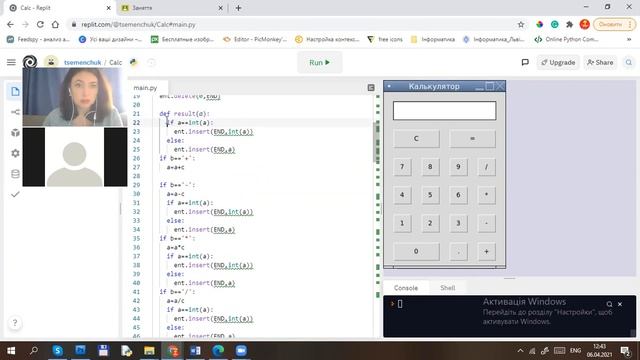Open the Replit hamburger menu

click(11, 62)
